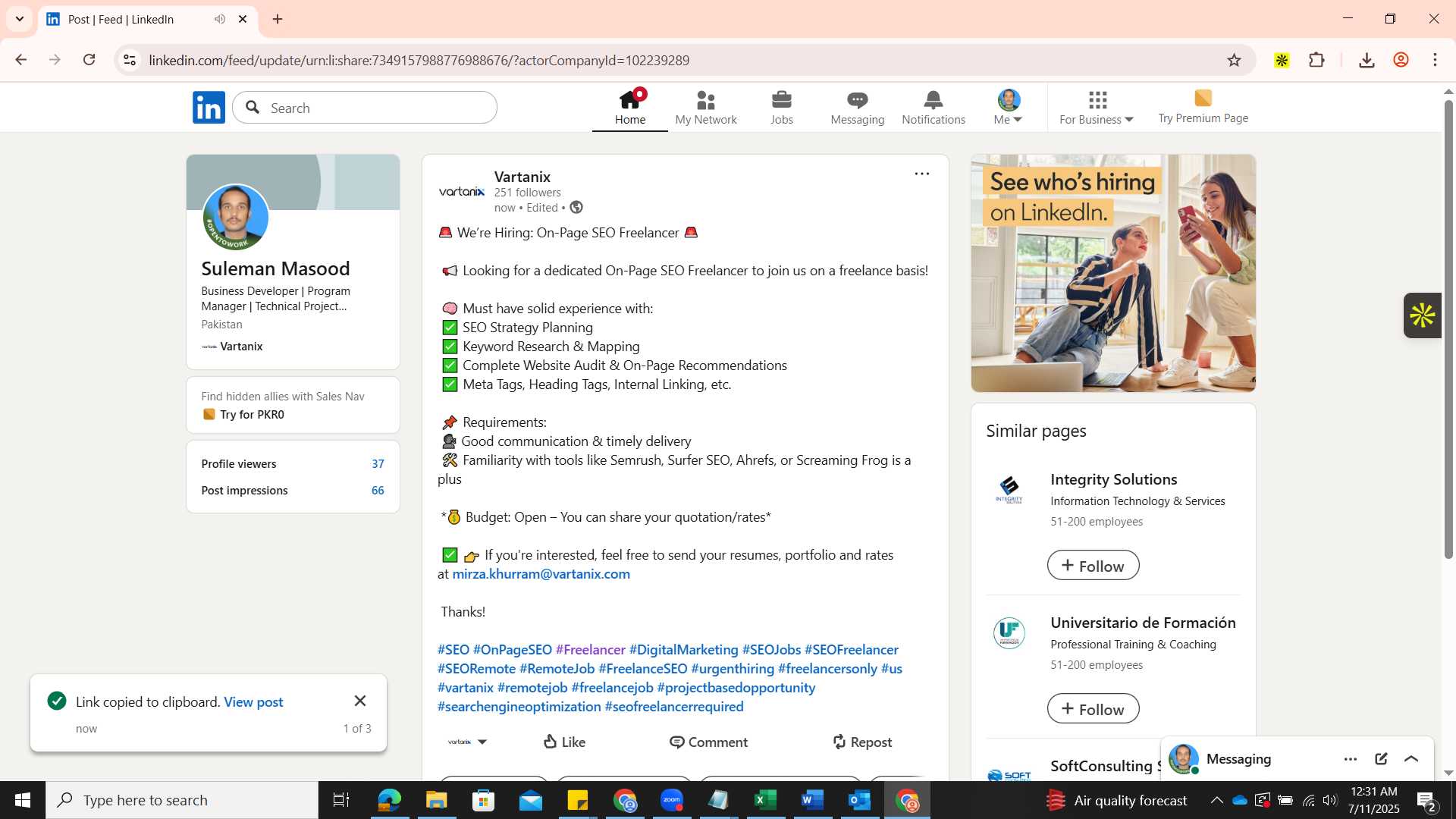1456x819 pixels.
Task: Open the Jobs tab
Action: point(782,107)
